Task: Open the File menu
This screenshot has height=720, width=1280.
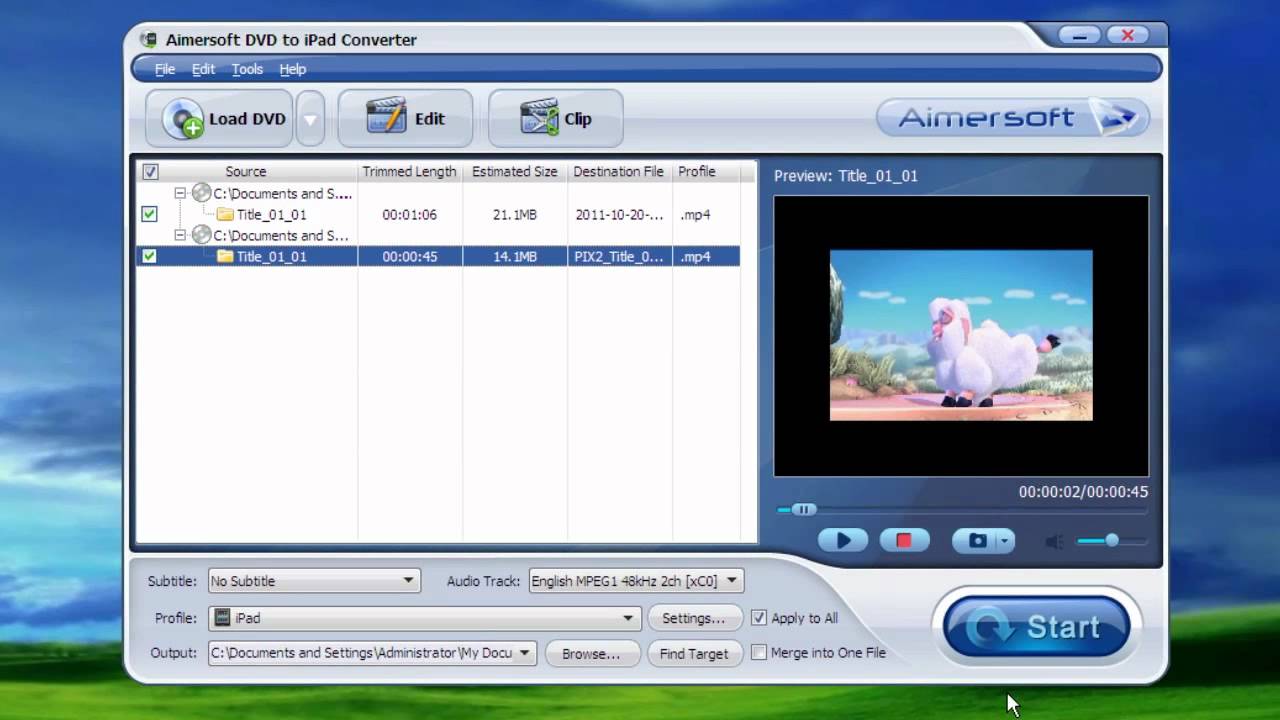Action: pos(165,69)
